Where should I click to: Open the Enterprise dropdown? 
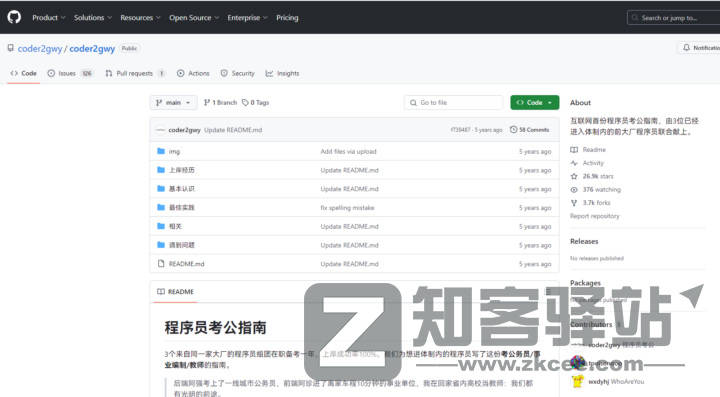pos(247,17)
